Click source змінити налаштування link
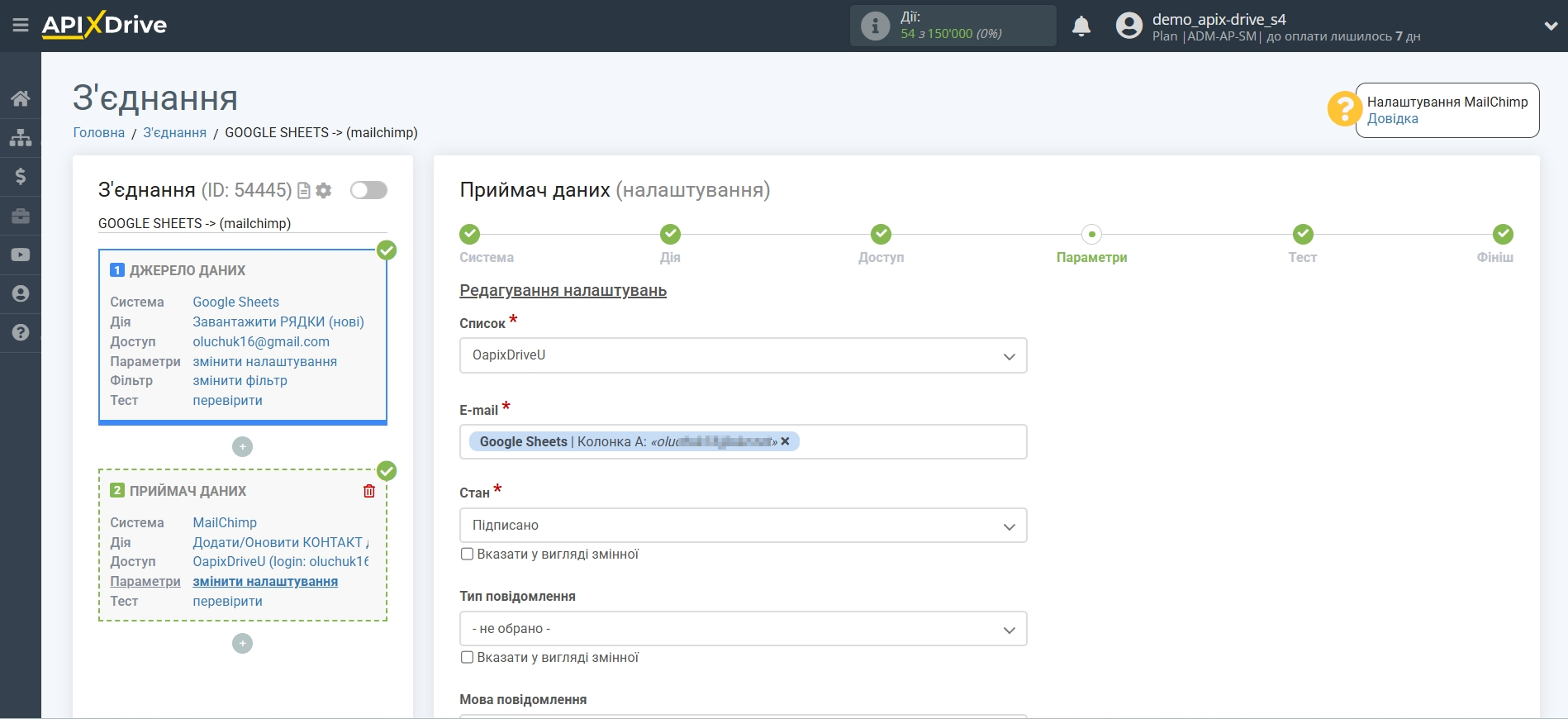The width and height of the screenshot is (1568, 719). tap(264, 362)
